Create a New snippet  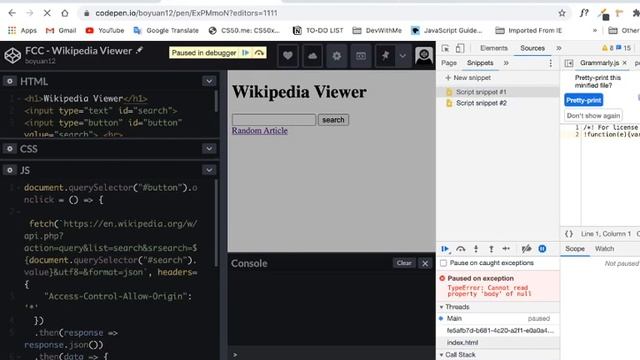468,78
